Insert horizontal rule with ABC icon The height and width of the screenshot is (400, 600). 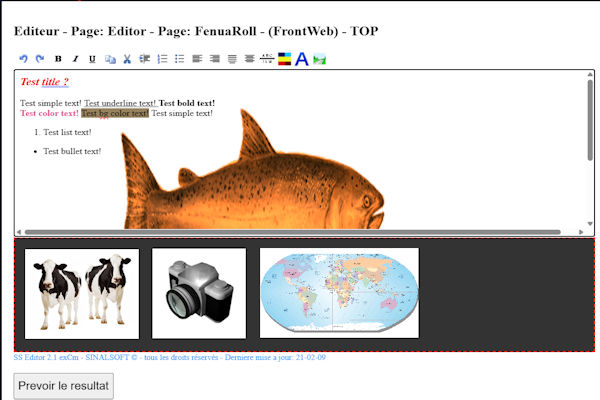click(x=267, y=59)
